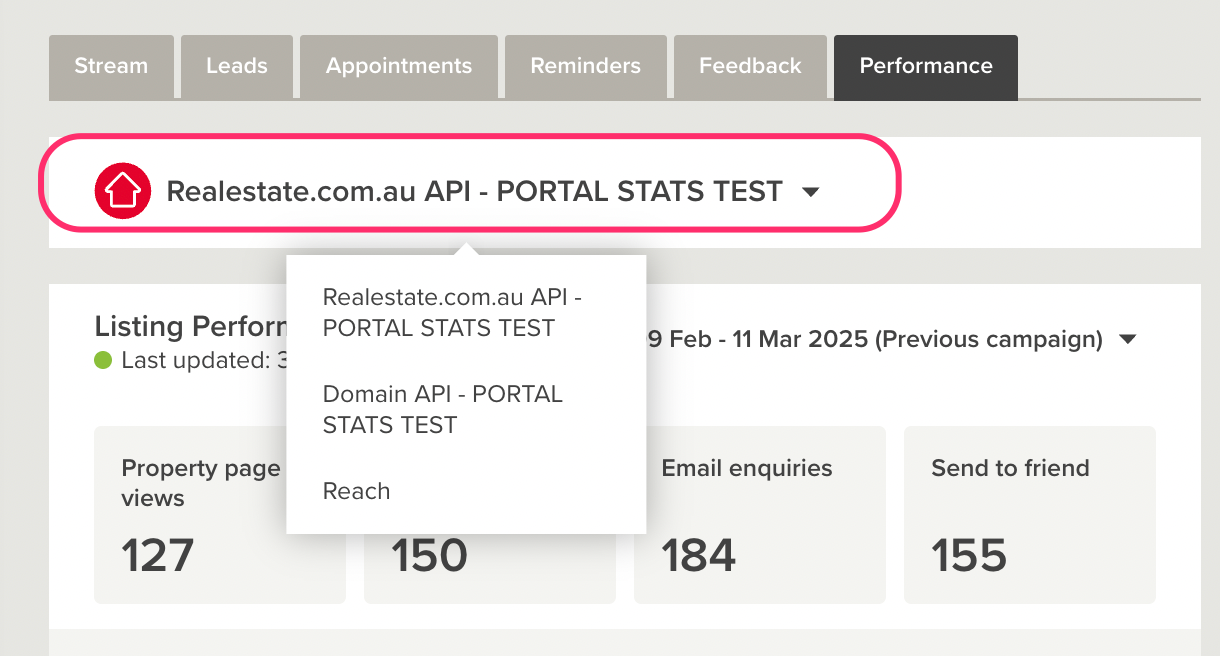The image size is (1220, 656).
Task: Click the Performance tab
Action: [926, 67]
